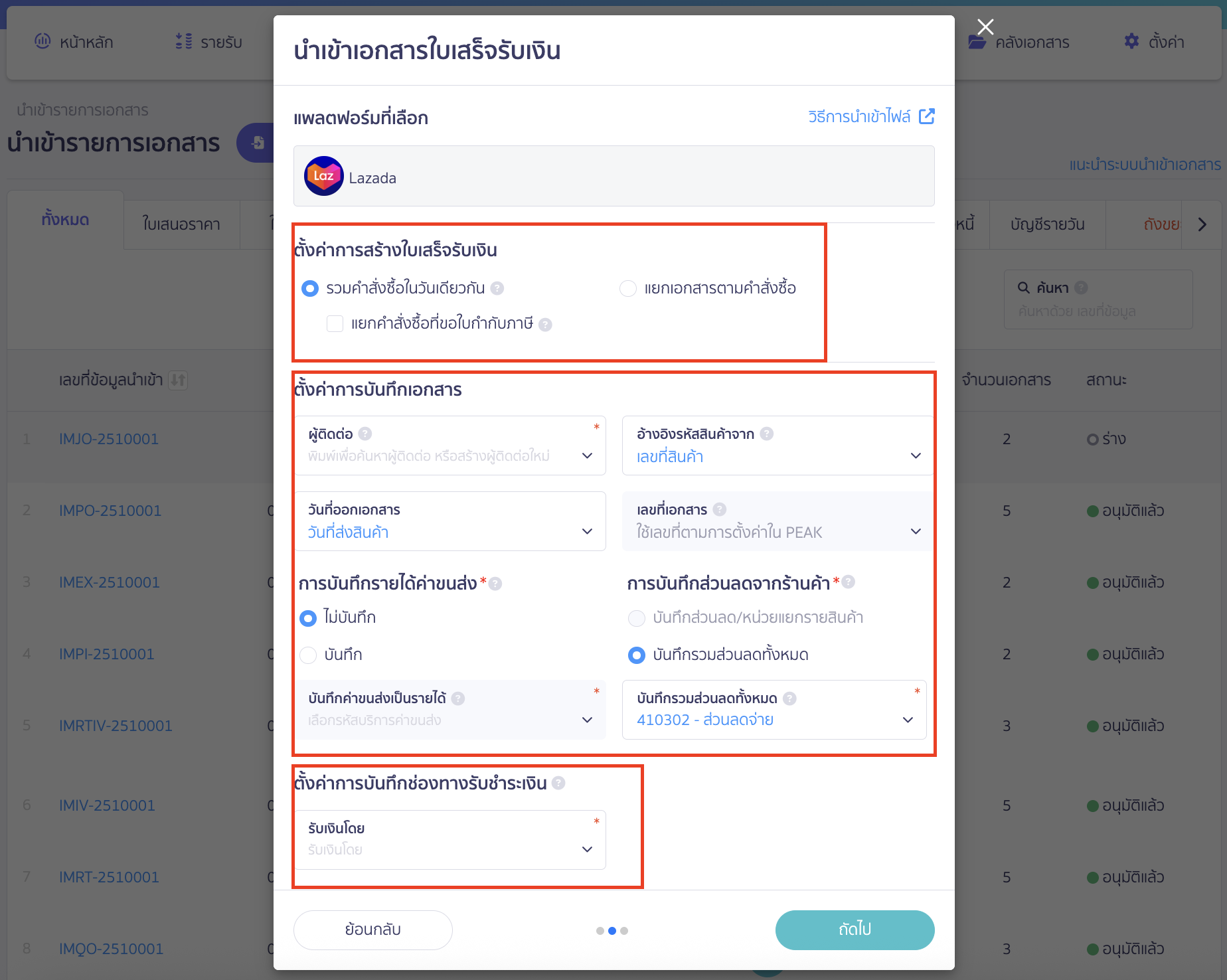Image resolution: width=1227 pixels, height=980 pixels.
Task: Open the เลขที่เอกสาร document number dropdown
Action: coord(916,531)
